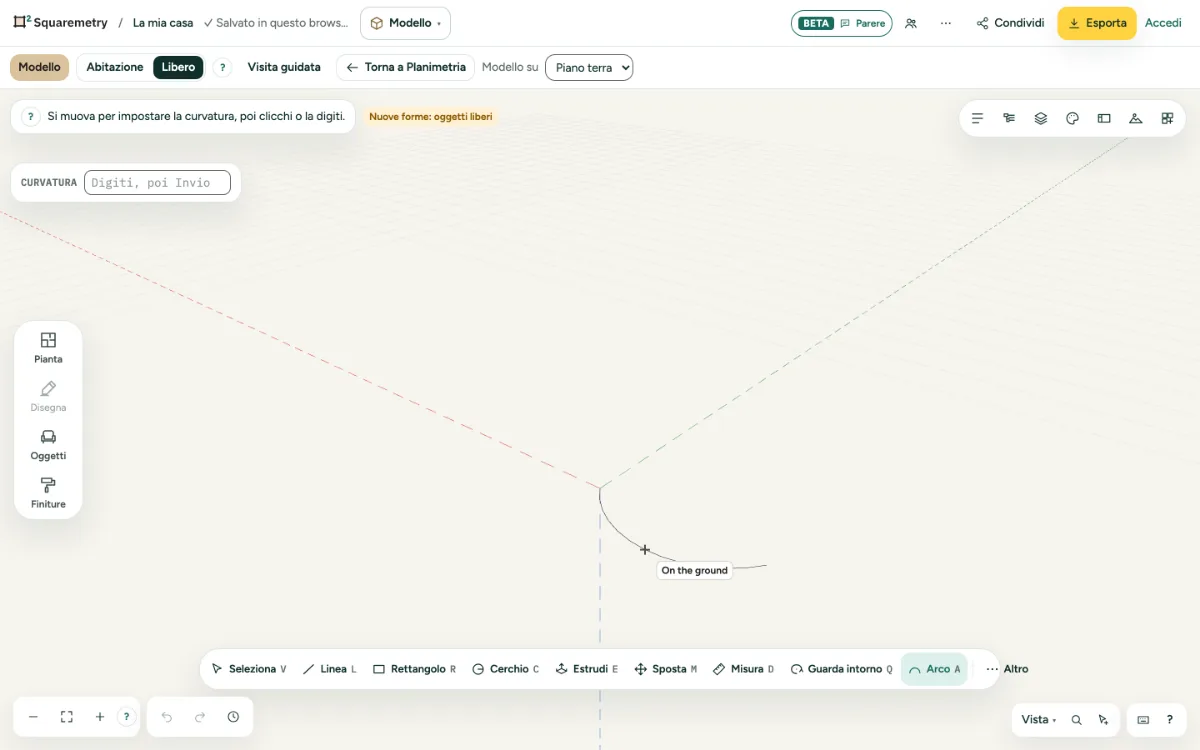Toggle the Arco tool off
1200x750 pixels.
coord(934,669)
